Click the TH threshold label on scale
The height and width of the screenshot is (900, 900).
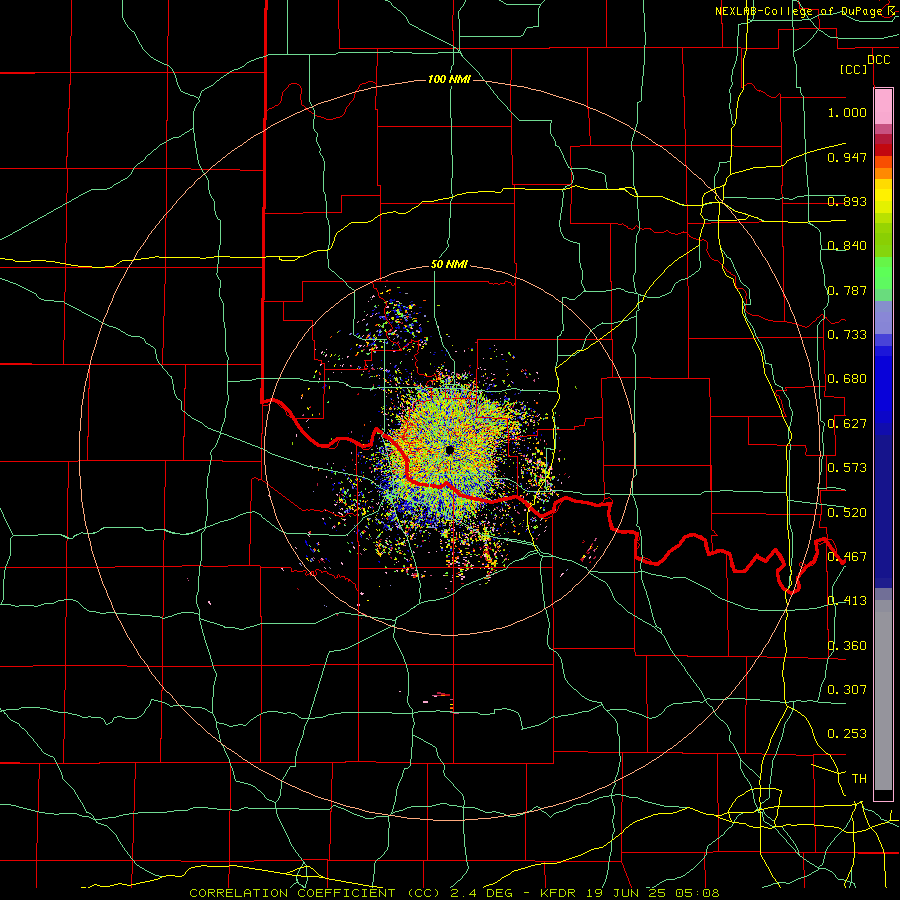(x=859, y=779)
